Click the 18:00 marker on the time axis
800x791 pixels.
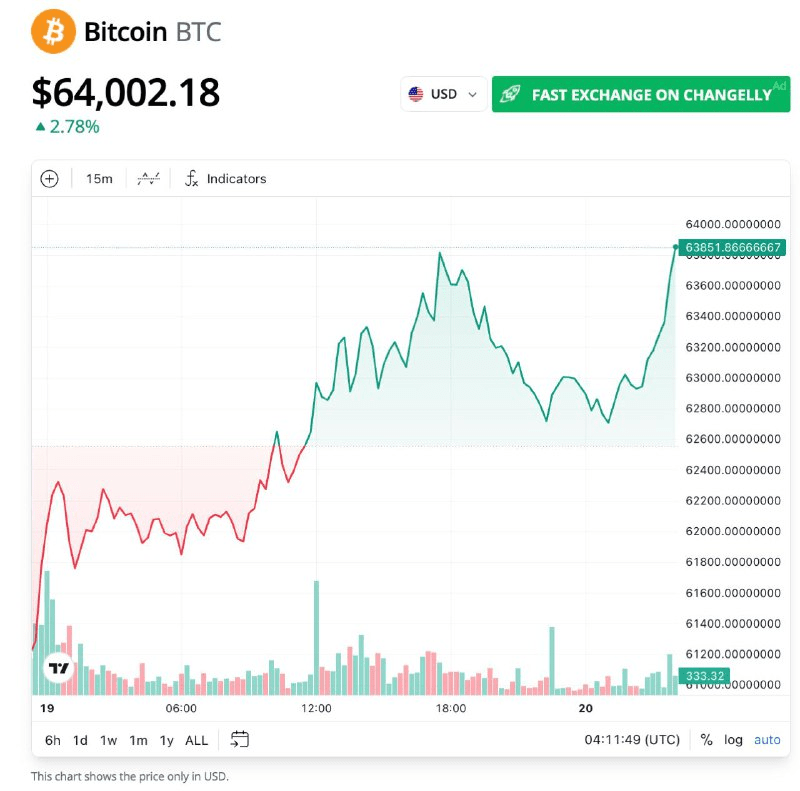click(x=451, y=708)
